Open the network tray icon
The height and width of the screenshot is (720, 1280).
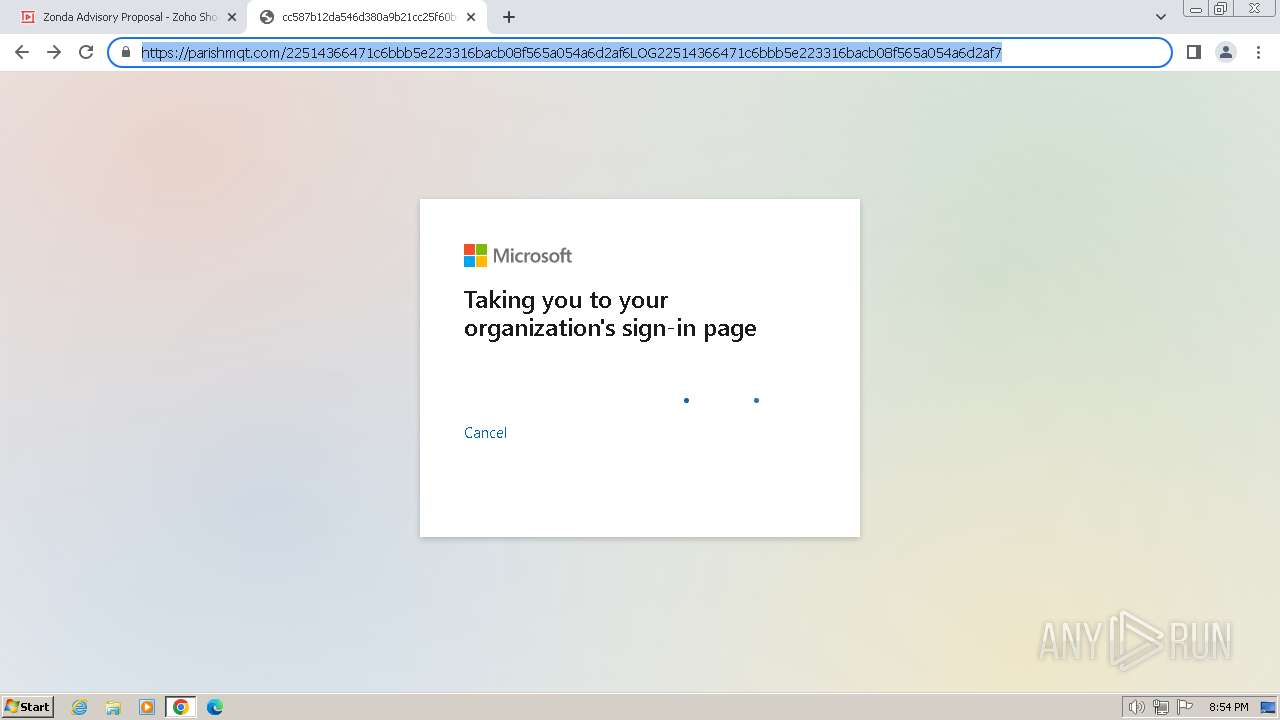(1161, 707)
